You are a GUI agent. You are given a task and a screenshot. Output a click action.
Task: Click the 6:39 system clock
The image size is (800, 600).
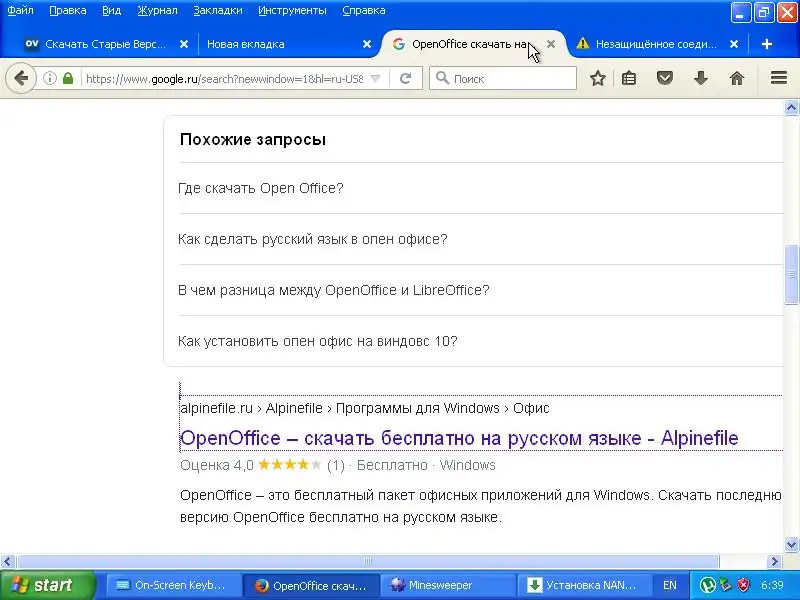(x=772, y=585)
